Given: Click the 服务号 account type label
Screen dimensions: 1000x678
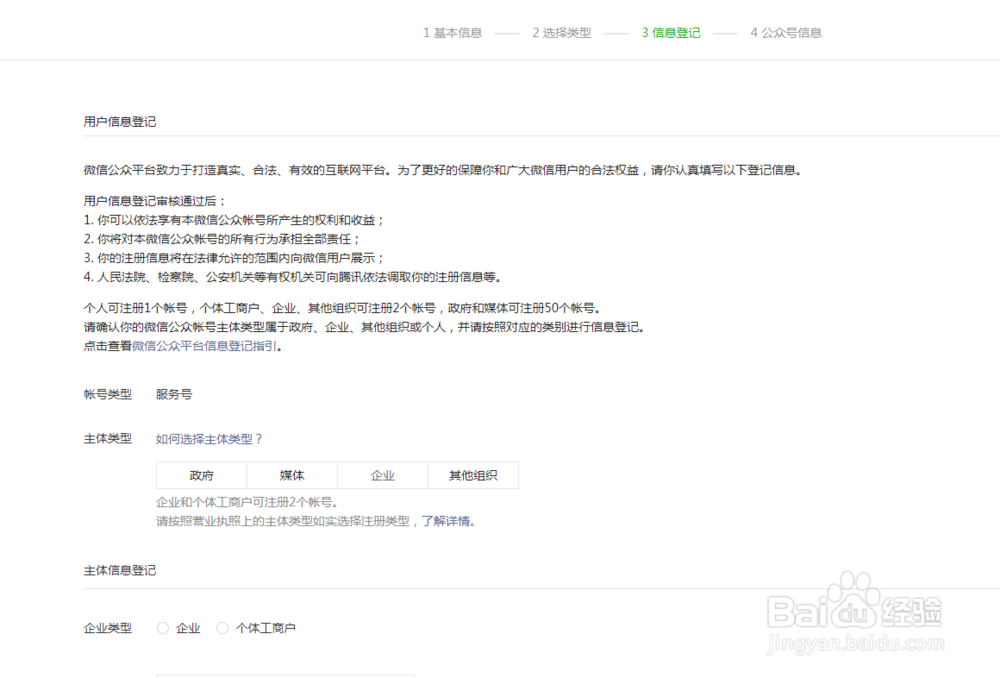Looking at the screenshot, I should point(172,394).
